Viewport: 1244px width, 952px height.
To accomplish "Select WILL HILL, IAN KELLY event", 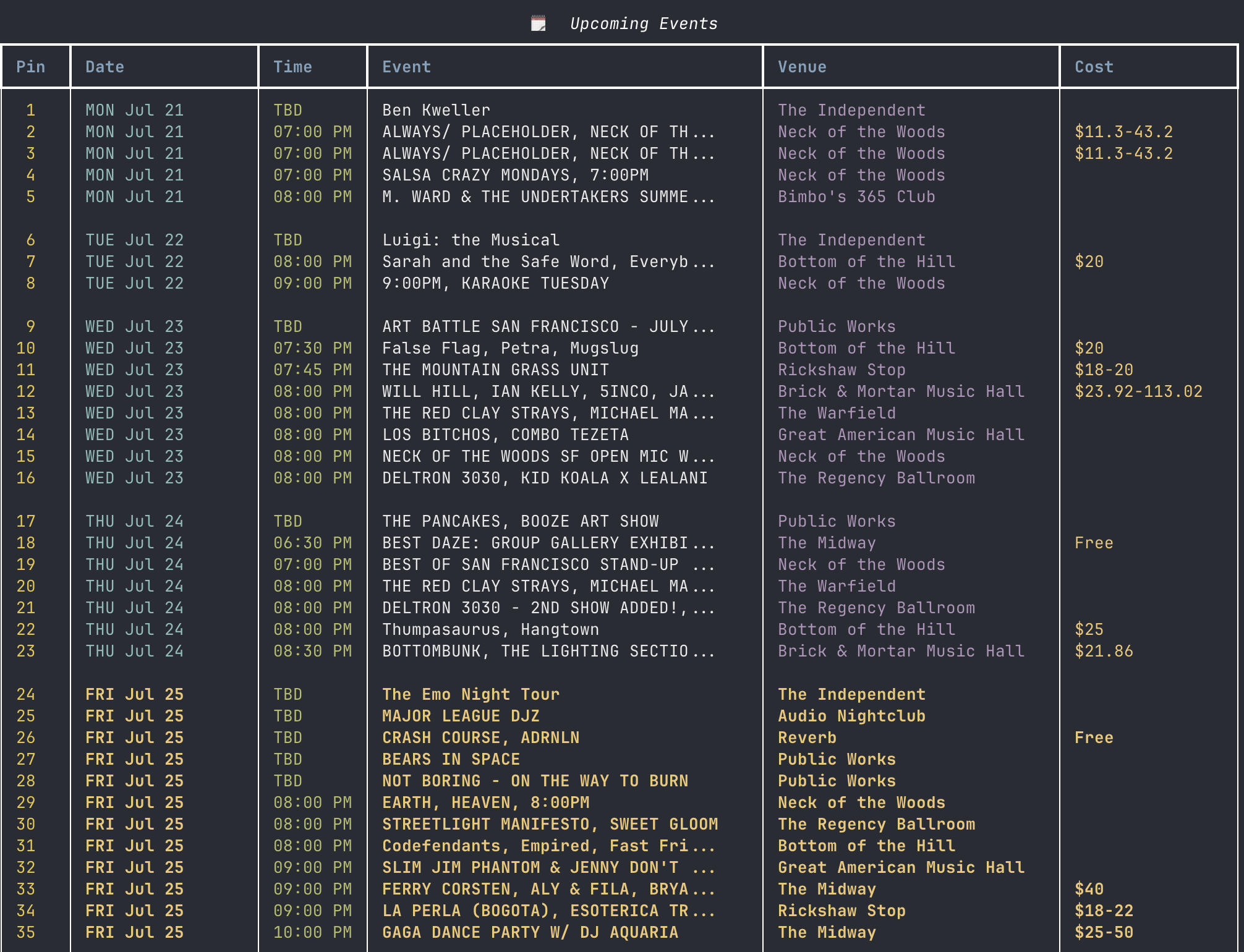I will click(548, 391).
